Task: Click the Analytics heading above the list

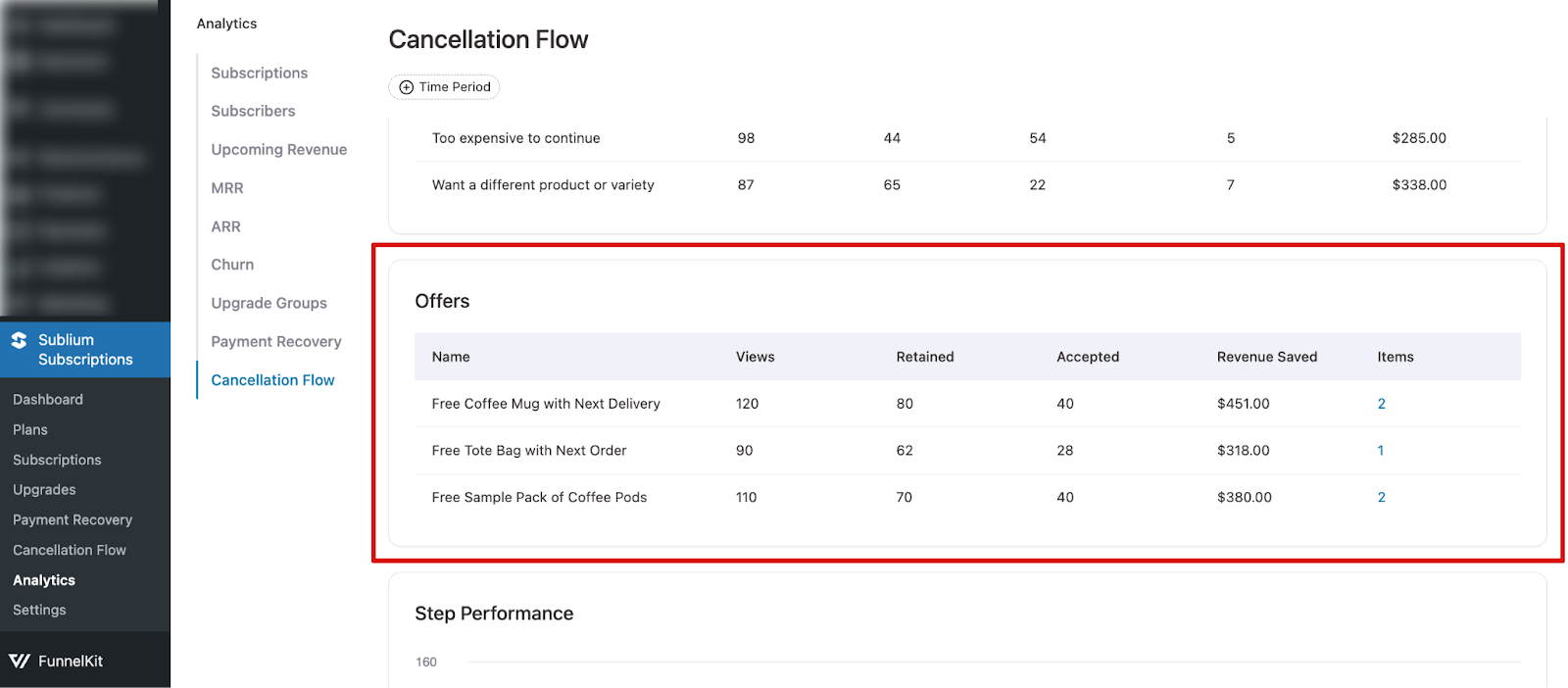Action: pos(226,24)
